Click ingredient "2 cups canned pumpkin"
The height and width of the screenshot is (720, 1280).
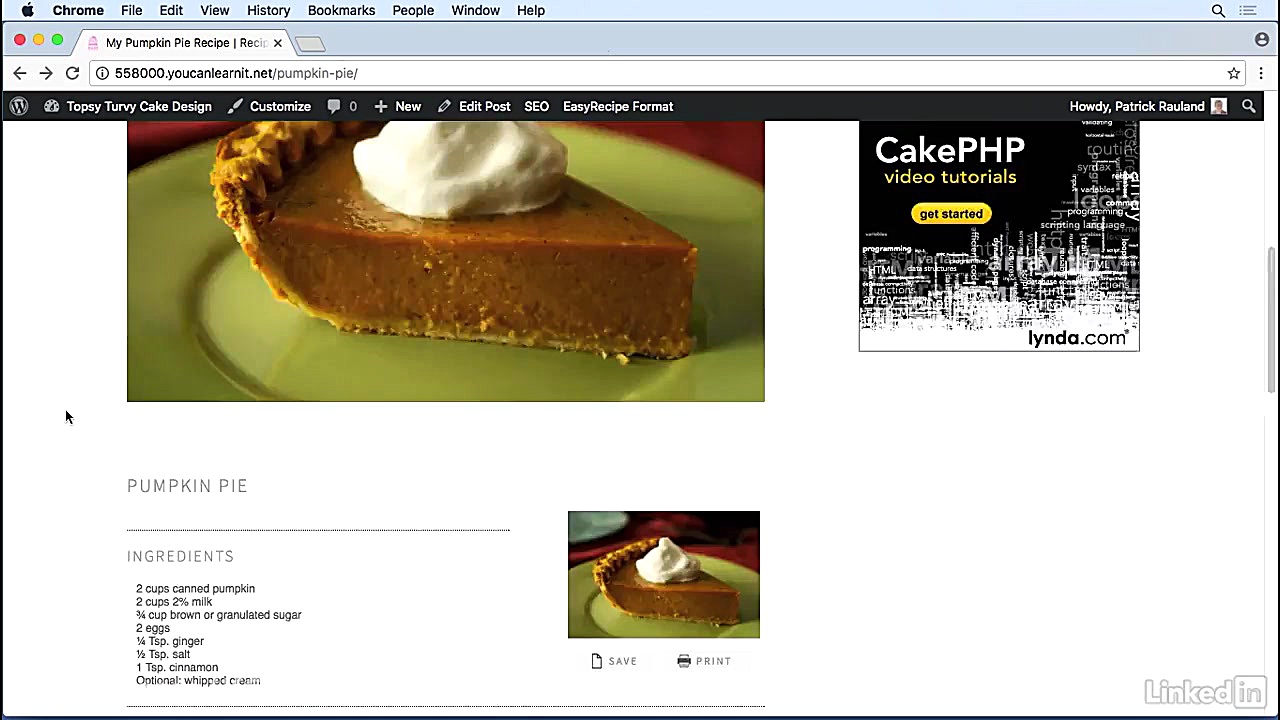195,589
